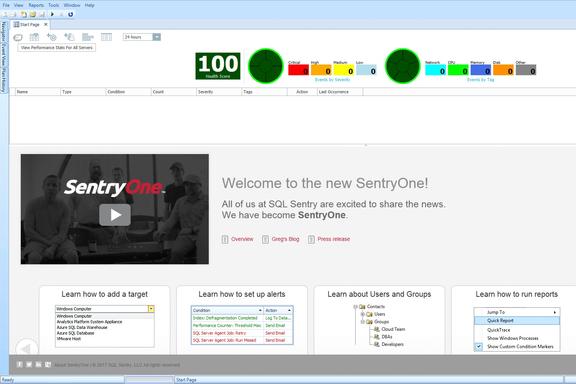Click the add user icon in the start page toolbar
This screenshot has width=576, height=384.
click(x=69, y=37)
